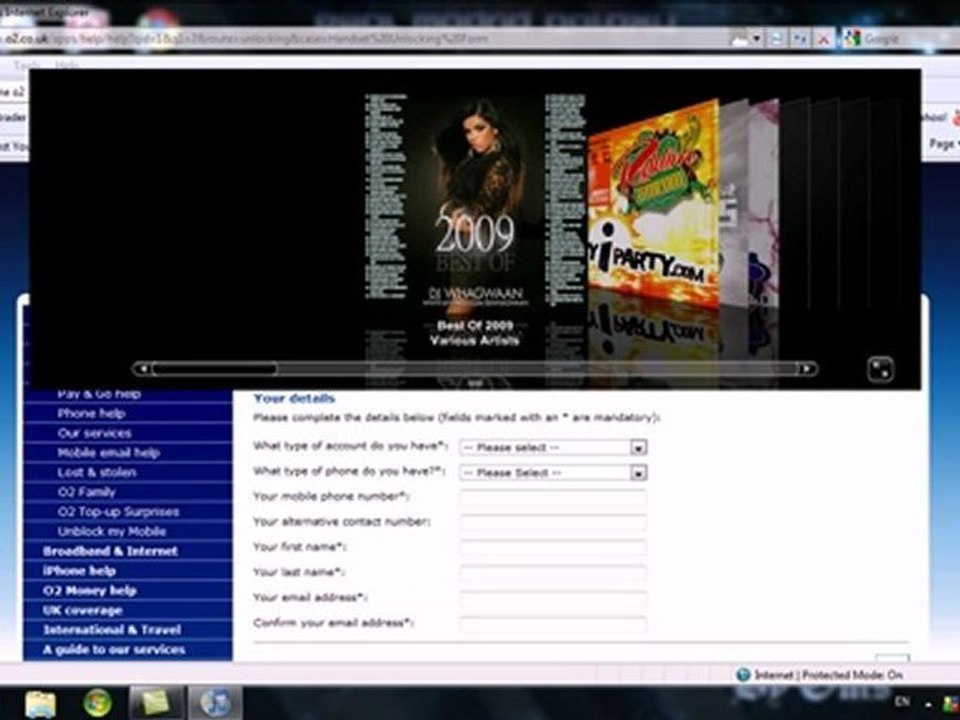The width and height of the screenshot is (960, 720).
Task: Open A guide to our services
Action: (113, 650)
